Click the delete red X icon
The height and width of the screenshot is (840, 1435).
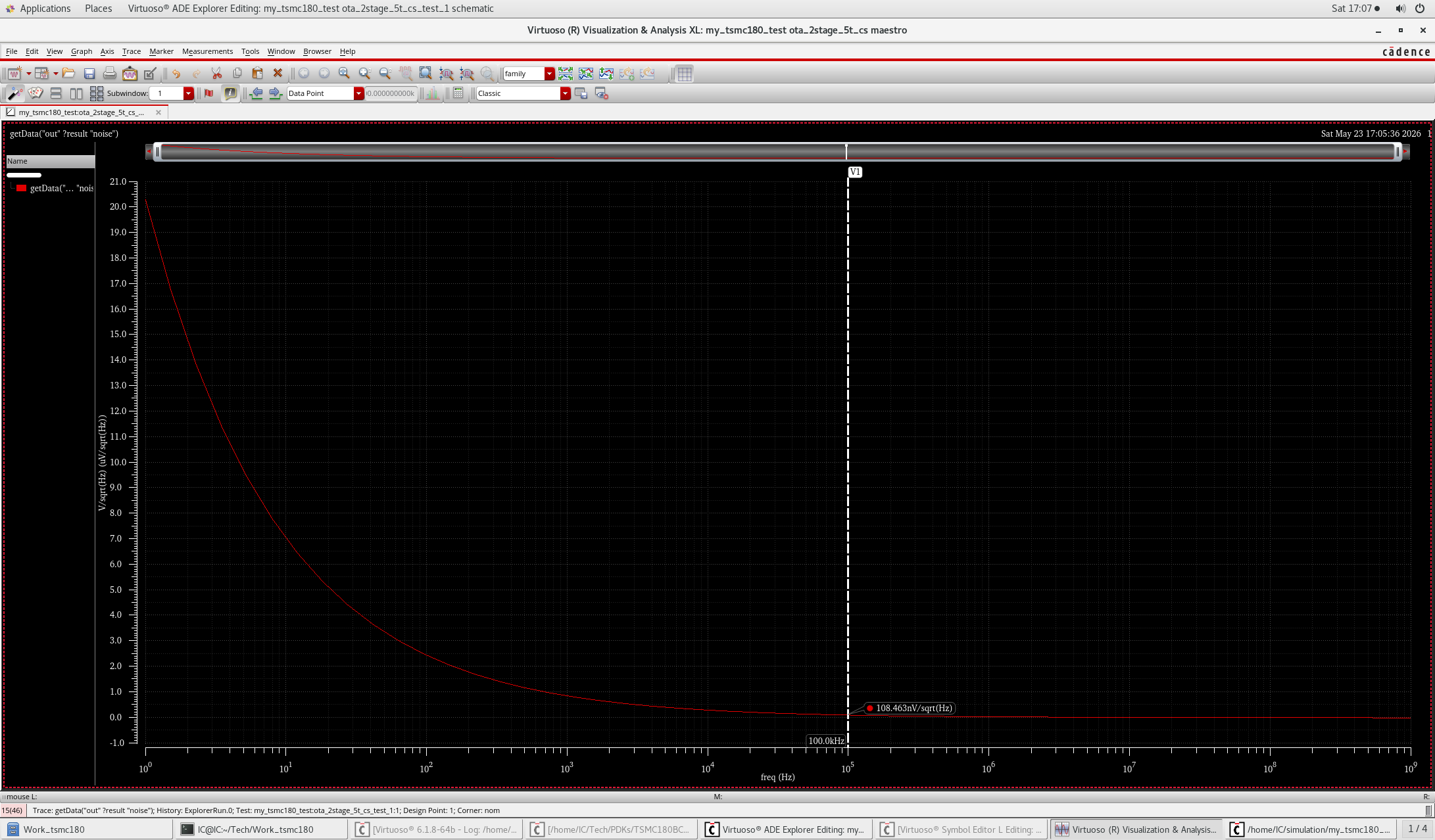(x=278, y=74)
